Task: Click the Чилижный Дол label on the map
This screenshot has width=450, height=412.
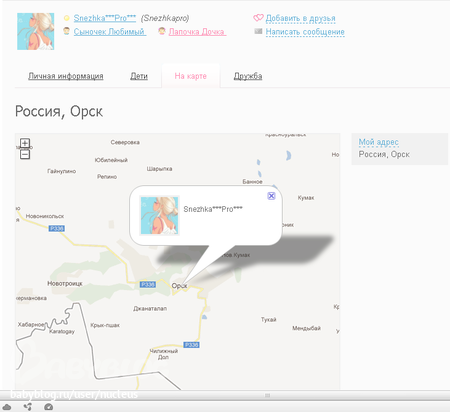Action: (x=163, y=354)
